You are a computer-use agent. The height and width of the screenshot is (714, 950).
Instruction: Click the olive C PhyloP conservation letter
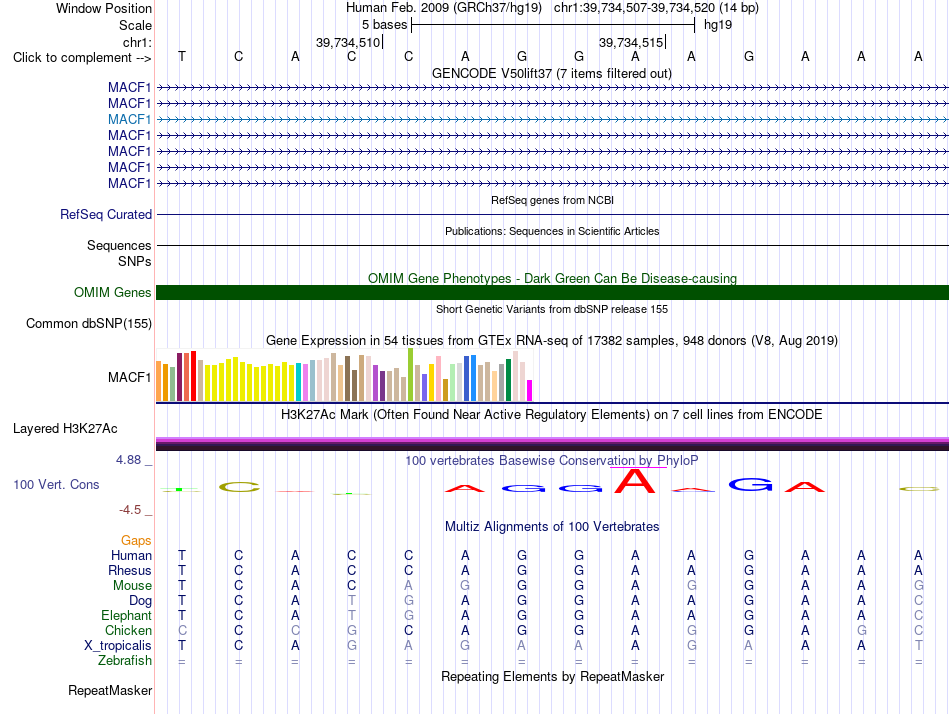tap(239, 487)
